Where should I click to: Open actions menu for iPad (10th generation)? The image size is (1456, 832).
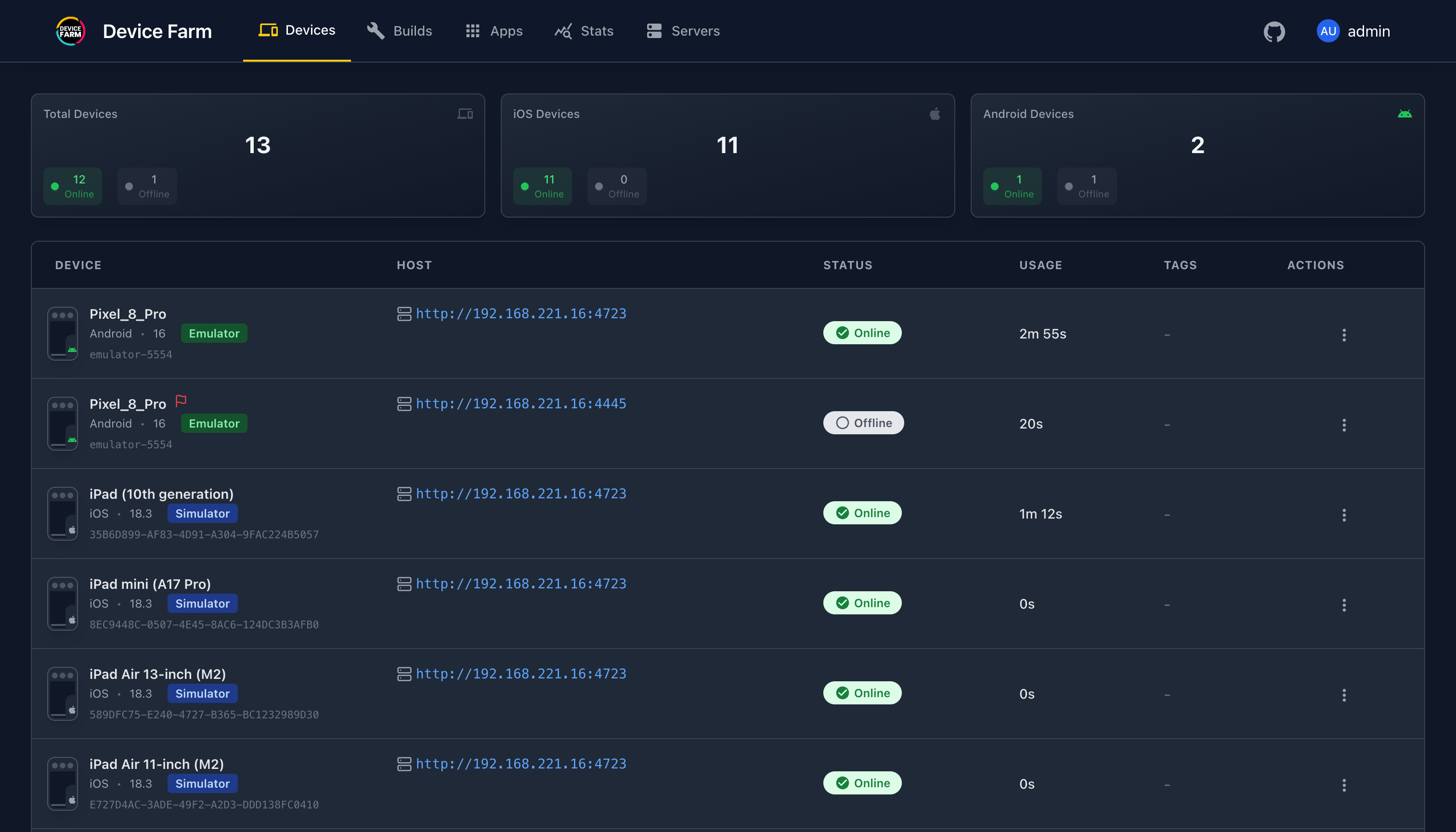coord(1343,515)
